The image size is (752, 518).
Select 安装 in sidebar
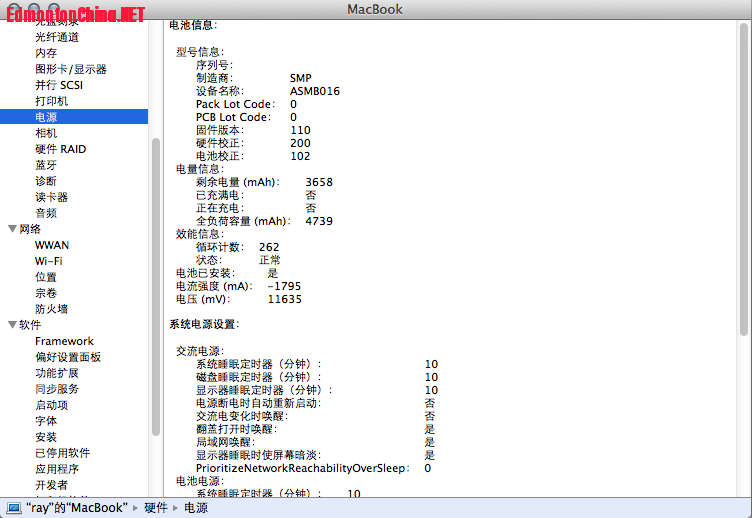click(46, 437)
